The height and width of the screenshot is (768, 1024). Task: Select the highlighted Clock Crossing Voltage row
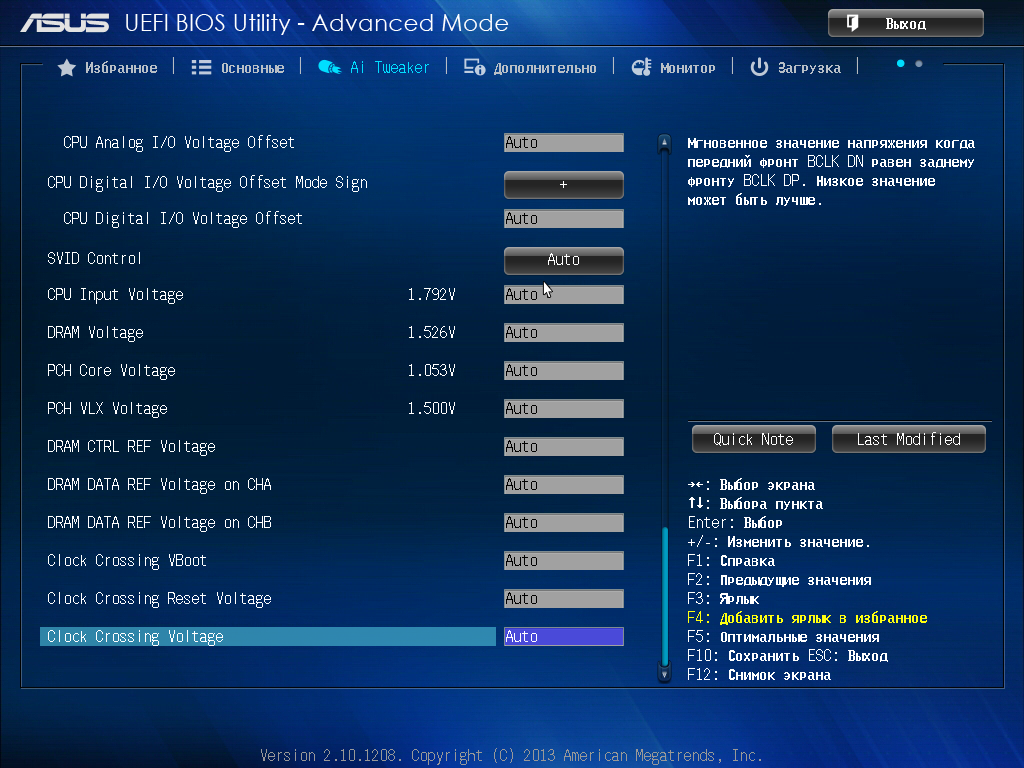pos(268,637)
